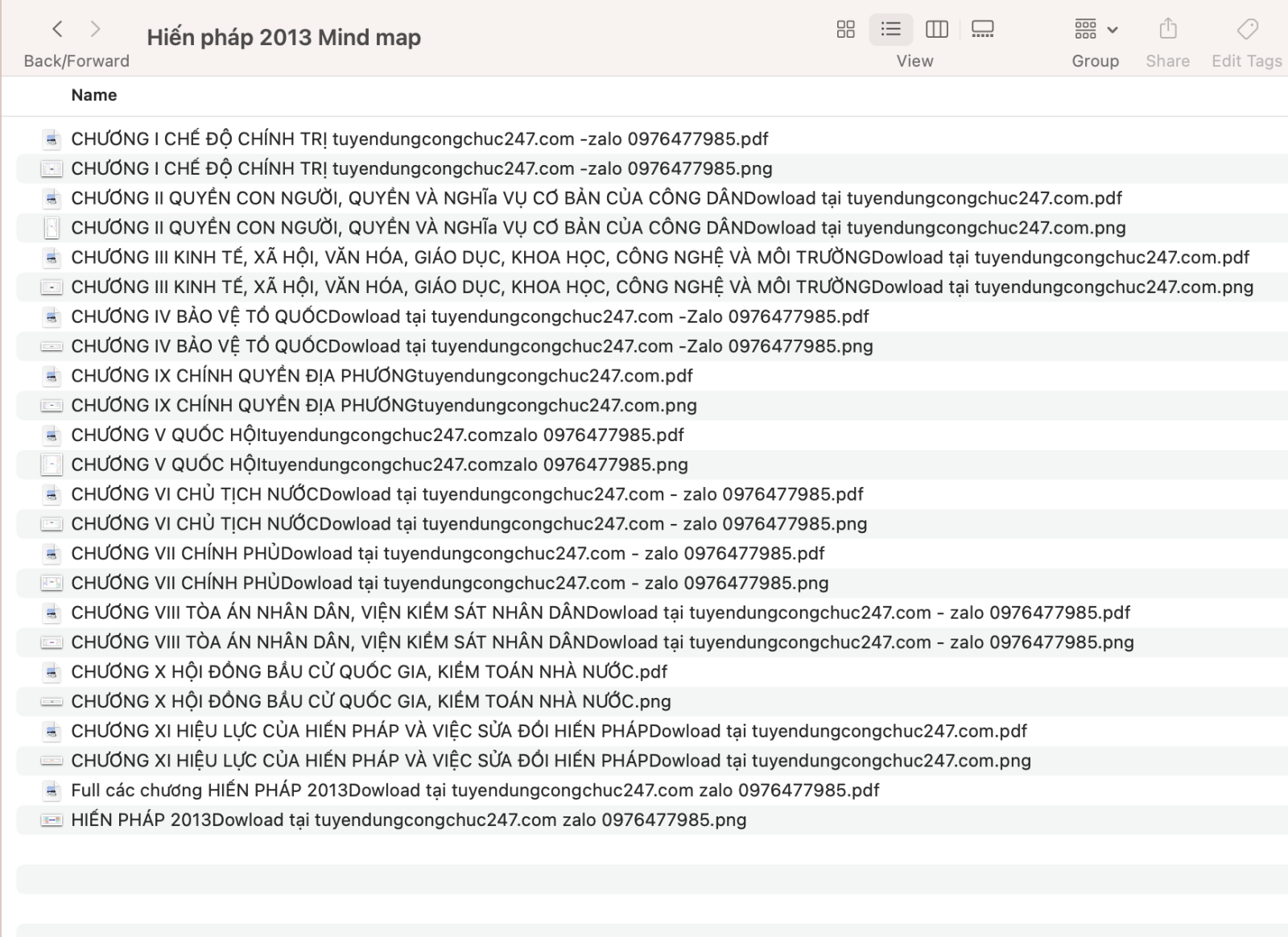Viewport: 1288px width, 937px height.
Task: Click PDF icon of CHƯƠNG VII CHÍNH PHỦ
Action: 52,554
